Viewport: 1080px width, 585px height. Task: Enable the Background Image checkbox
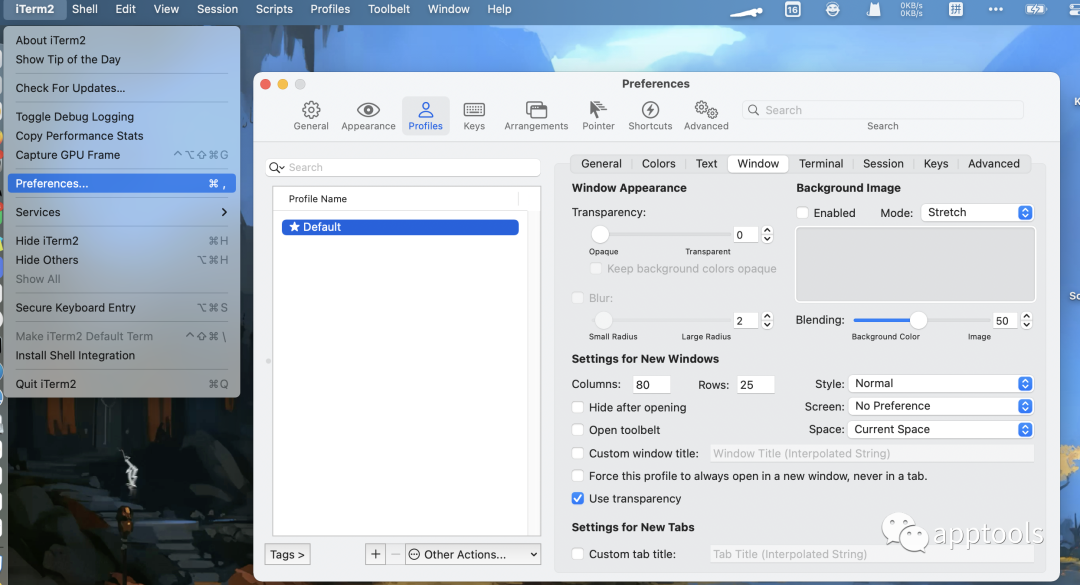(x=802, y=213)
